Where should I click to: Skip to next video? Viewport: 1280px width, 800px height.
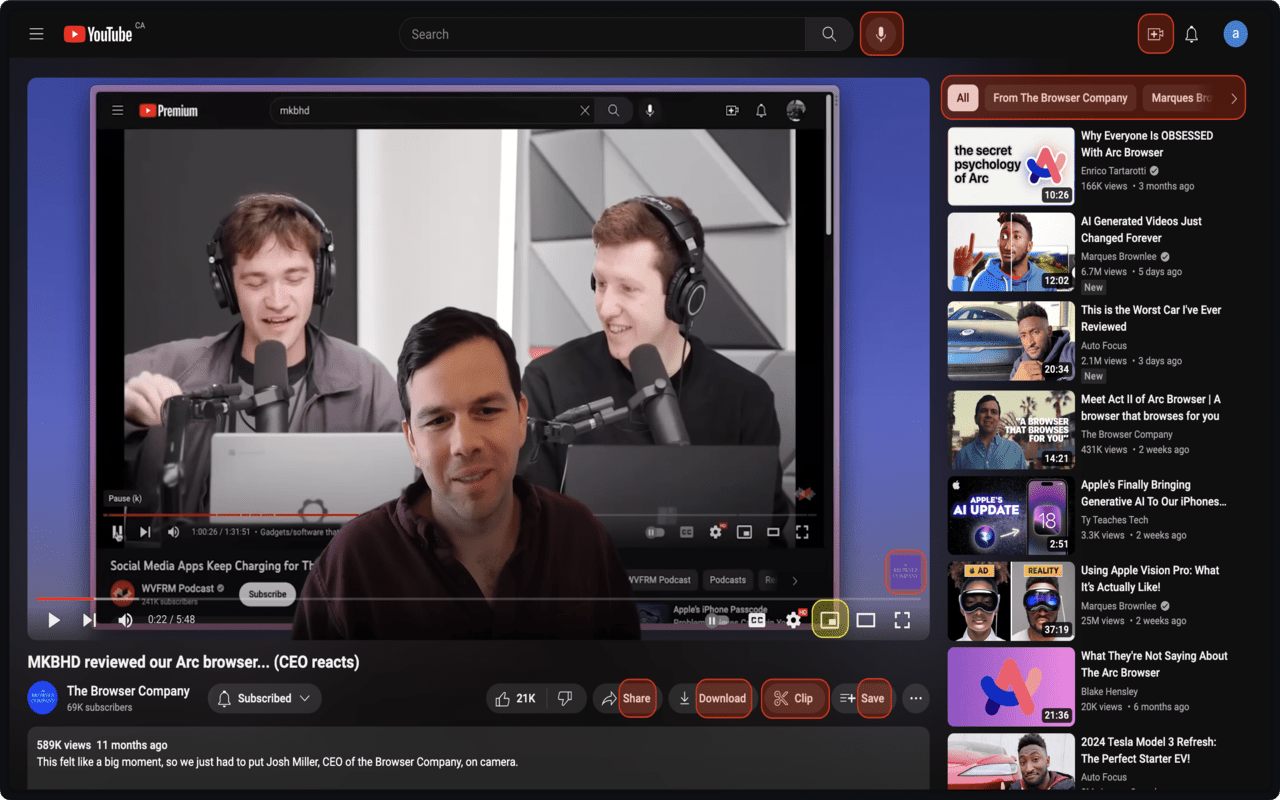pyautogui.click(x=89, y=620)
